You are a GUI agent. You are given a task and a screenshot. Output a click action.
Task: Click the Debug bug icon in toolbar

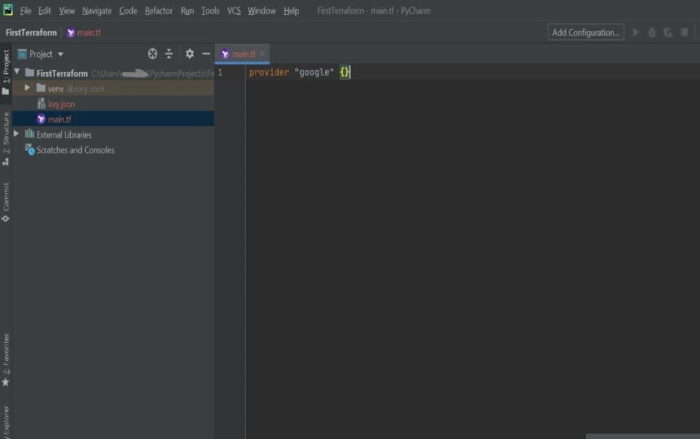pos(652,32)
